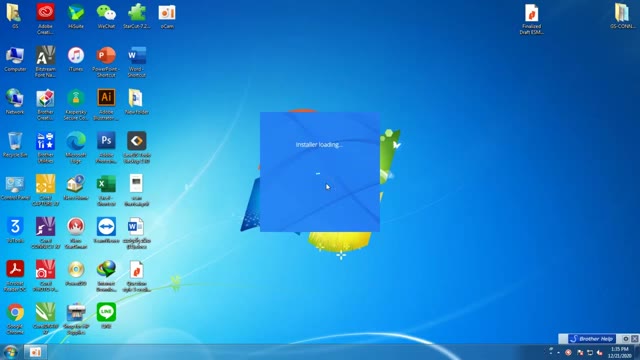Viewport: 640px width, 360px height.
Task: Open network status tray icon
Action: (590, 352)
